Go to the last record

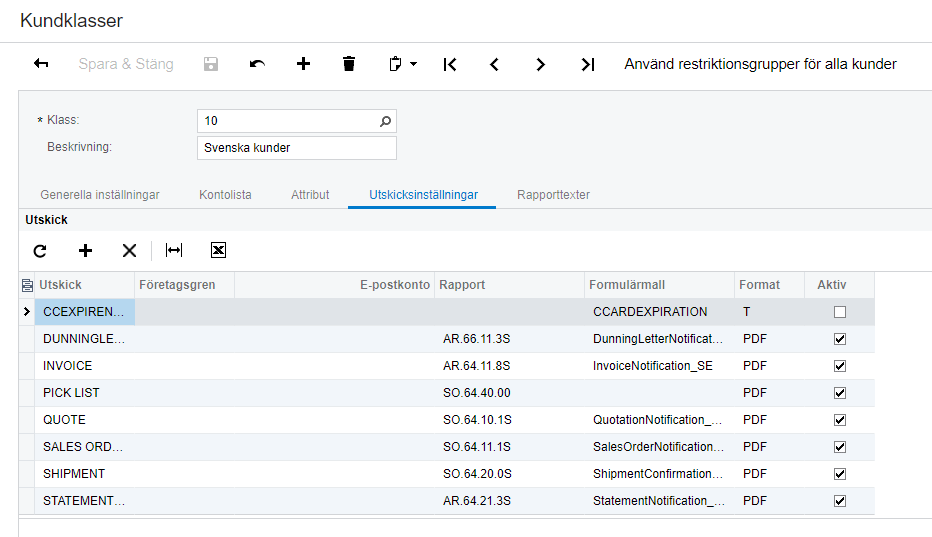tap(588, 64)
